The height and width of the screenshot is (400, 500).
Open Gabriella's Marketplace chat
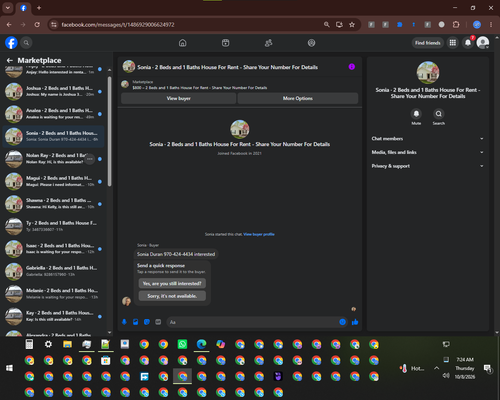[53, 271]
